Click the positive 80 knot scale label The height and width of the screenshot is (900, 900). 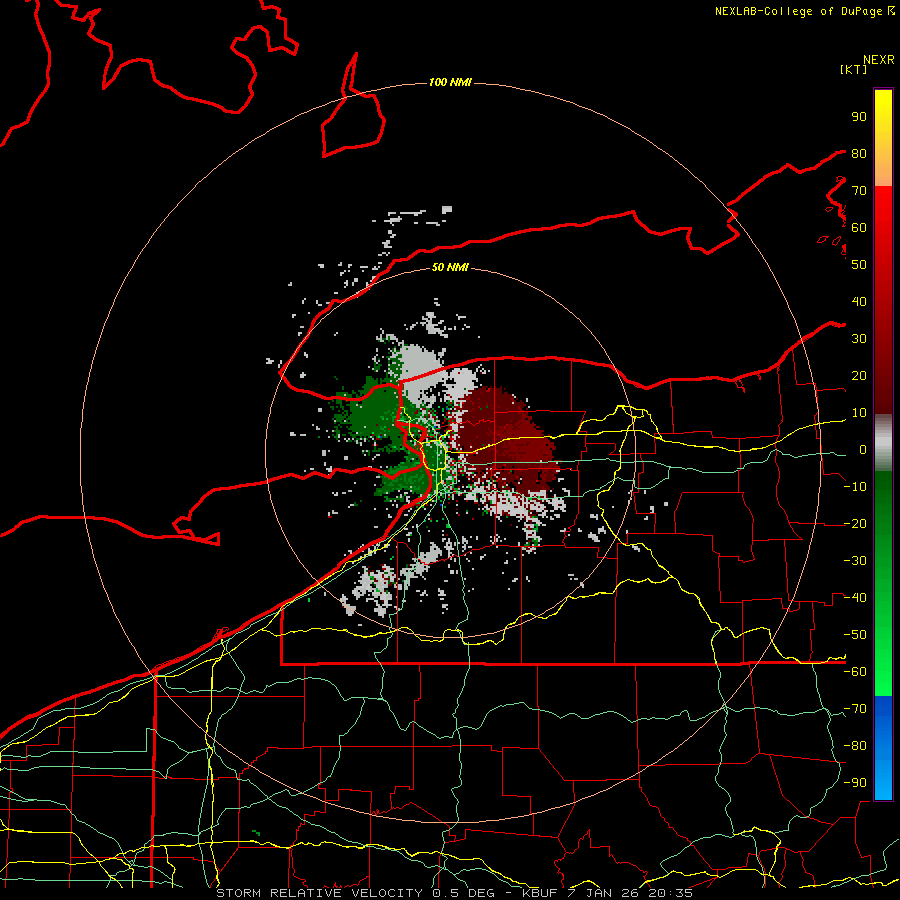tap(859, 153)
